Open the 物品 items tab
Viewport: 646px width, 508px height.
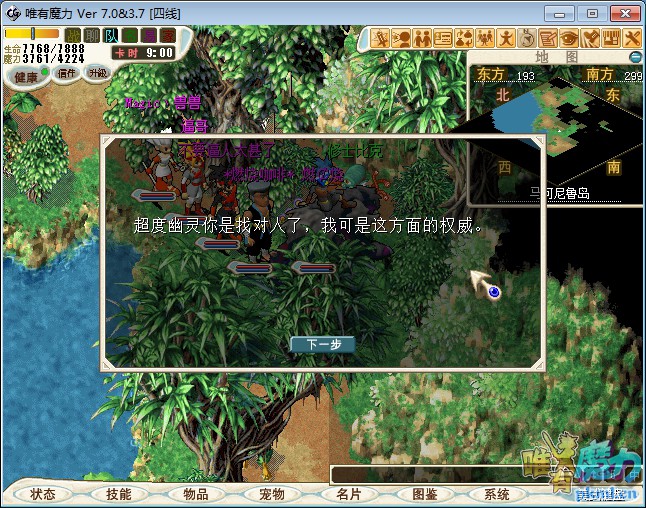196,494
